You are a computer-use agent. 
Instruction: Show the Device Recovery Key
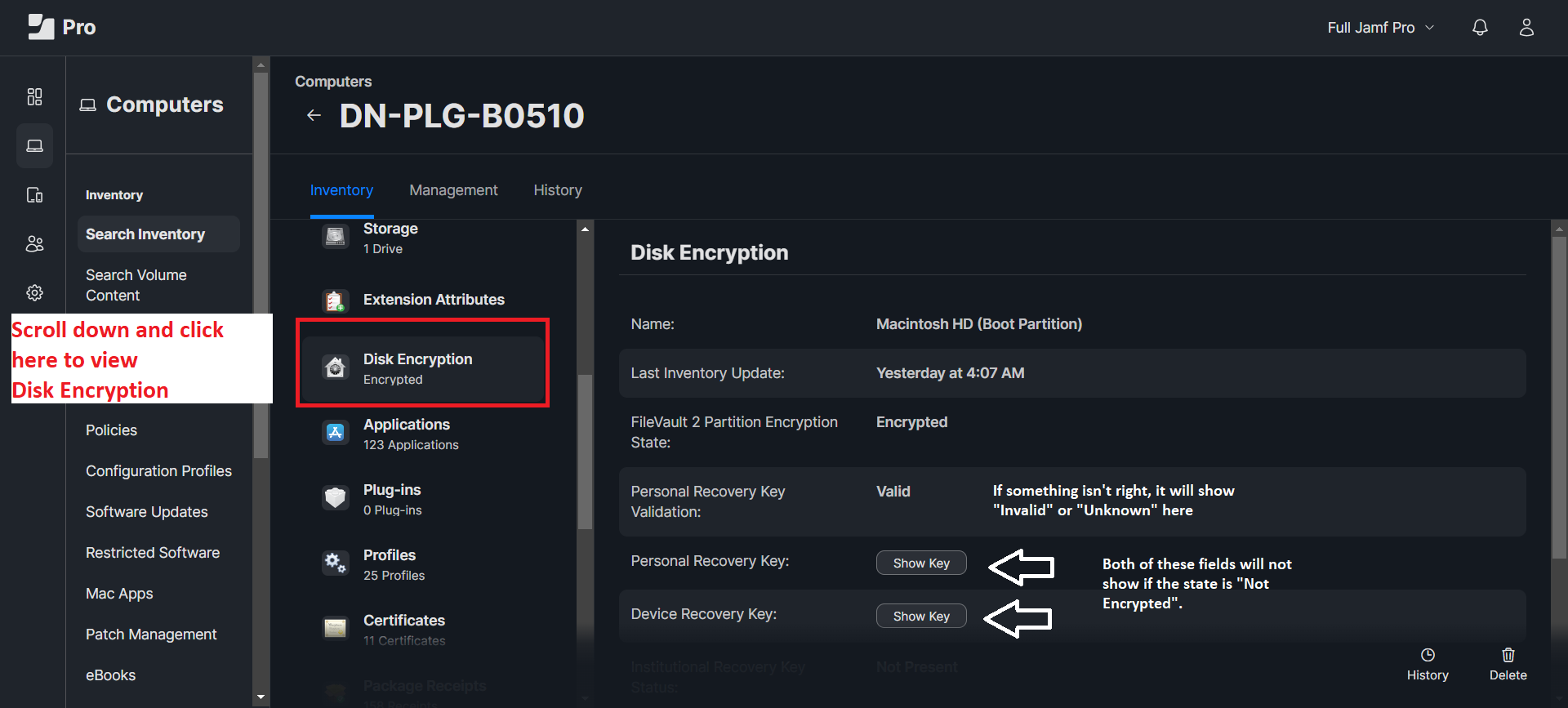point(920,616)
